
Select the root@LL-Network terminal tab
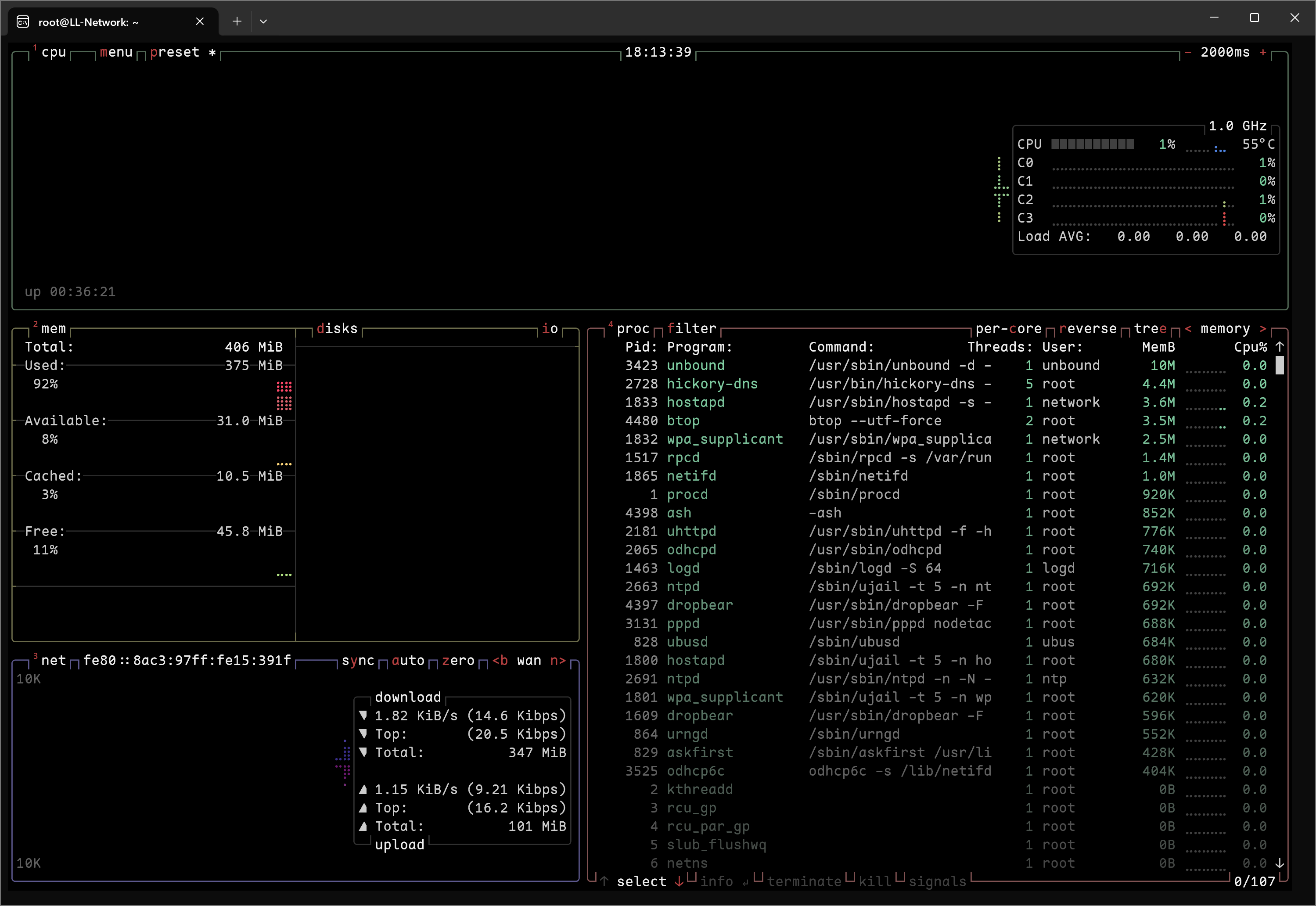tap(112, 22)
